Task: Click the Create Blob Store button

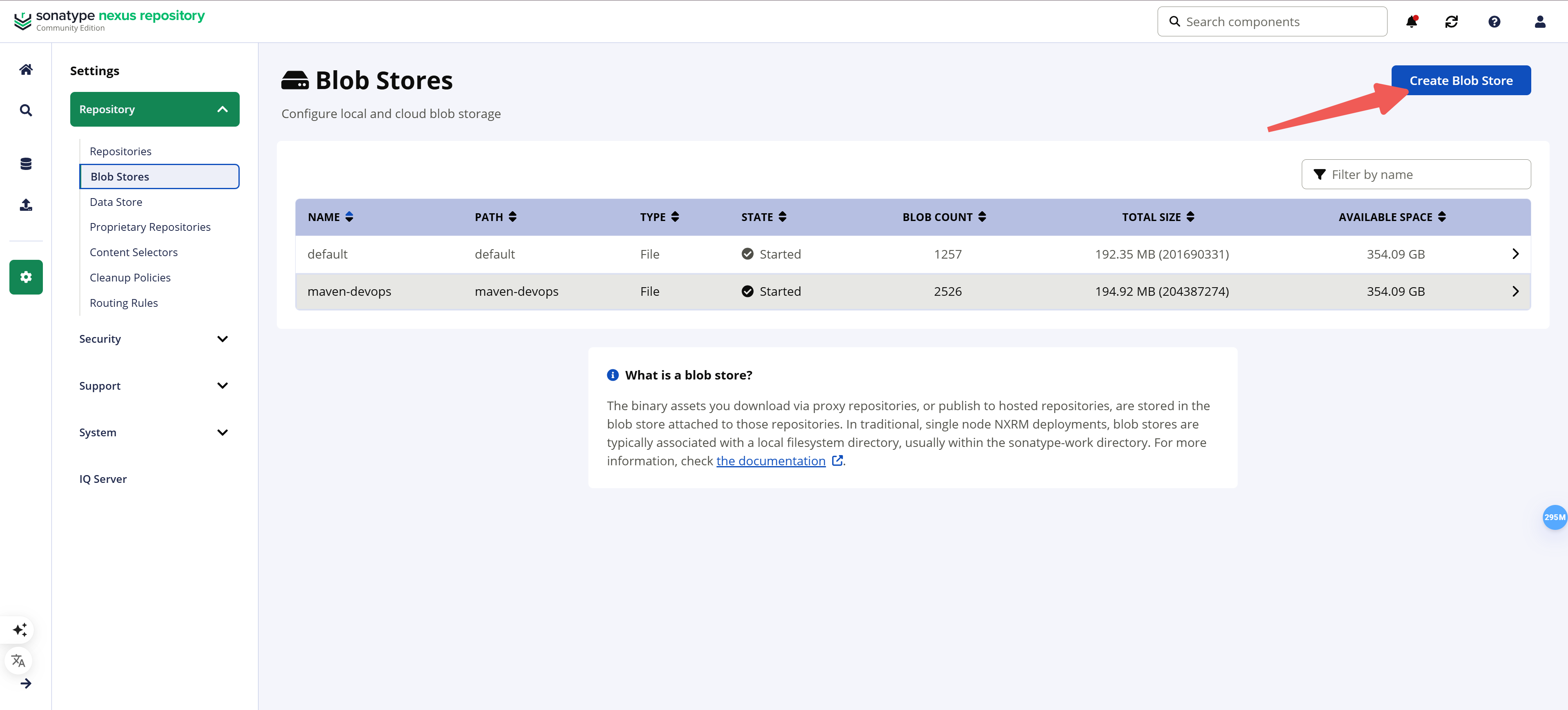Action: pos(1461,80)
